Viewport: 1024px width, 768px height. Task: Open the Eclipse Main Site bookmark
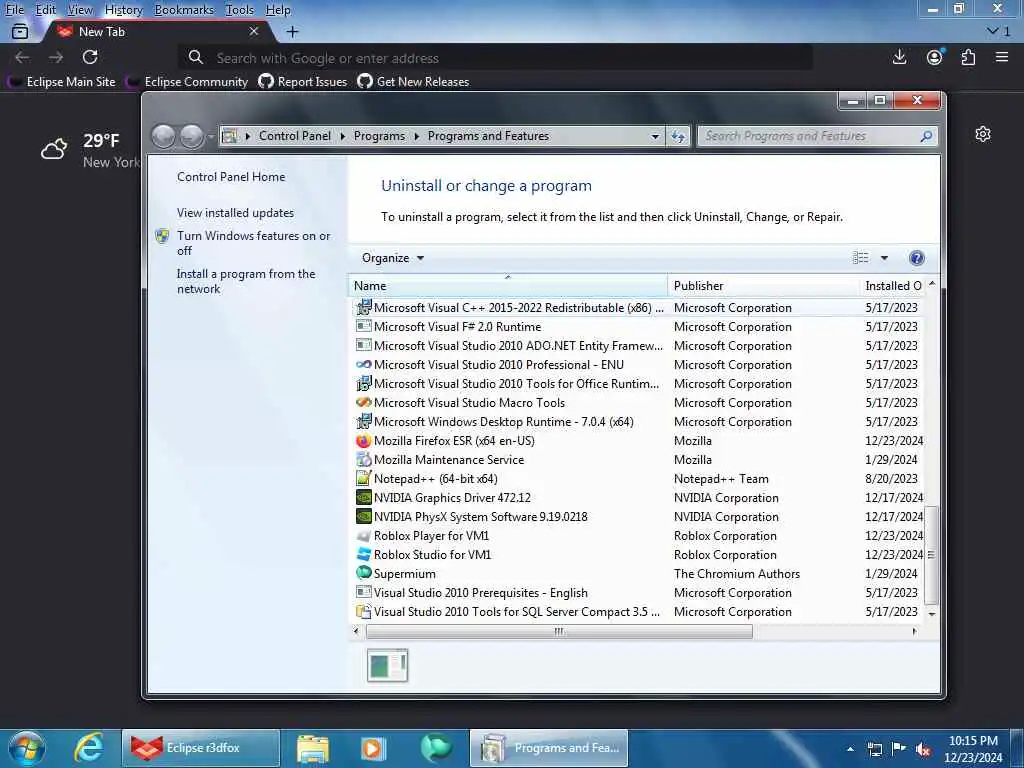tap(63, 82)
